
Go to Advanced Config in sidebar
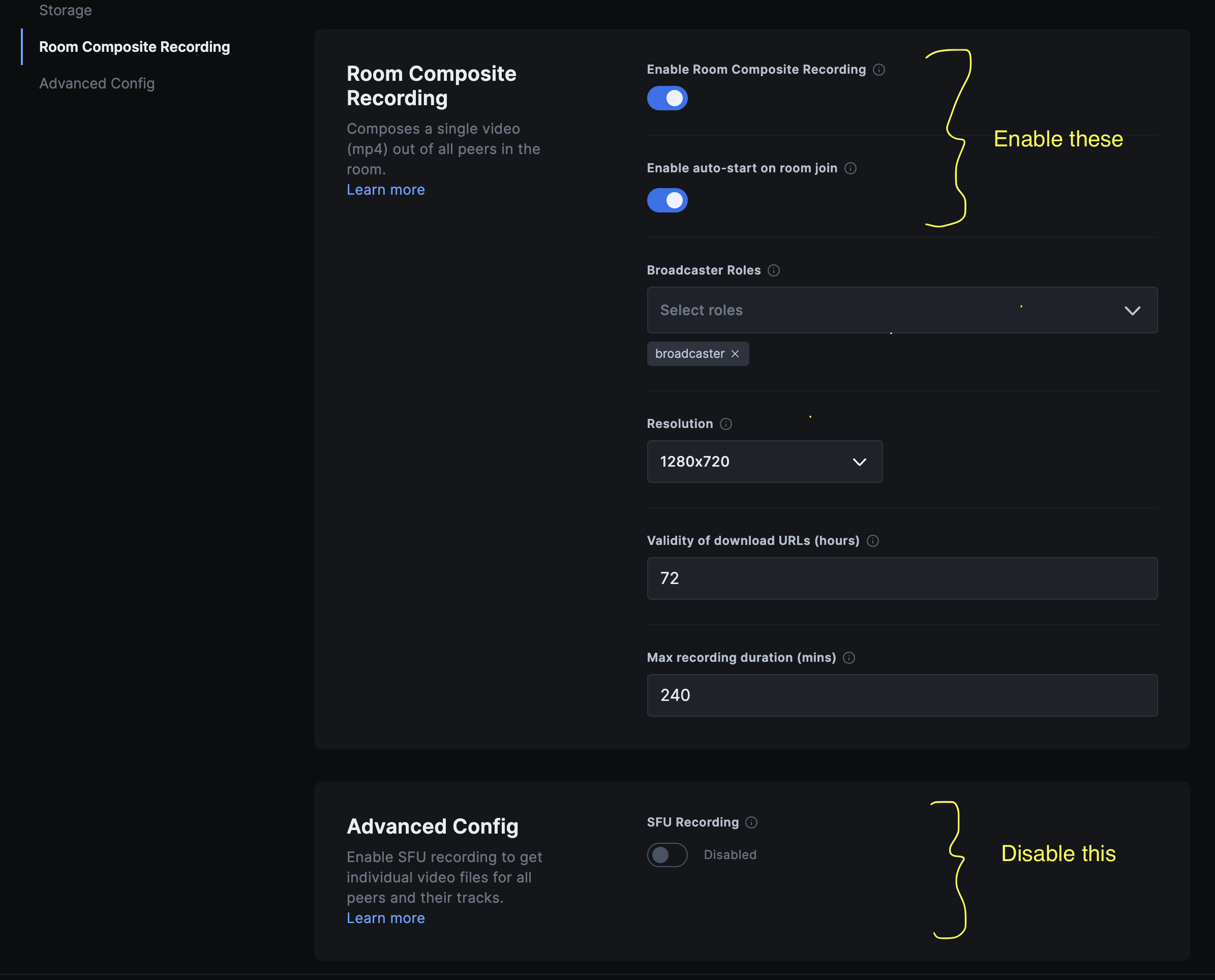[97, 83]
